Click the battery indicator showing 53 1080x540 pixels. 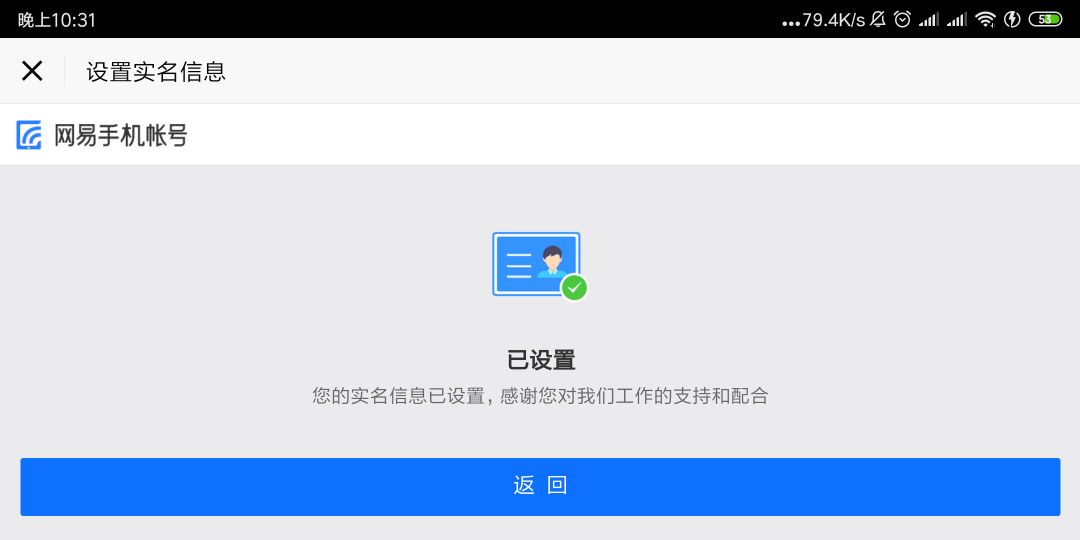pyautogui.click(x=1046, y=19)
